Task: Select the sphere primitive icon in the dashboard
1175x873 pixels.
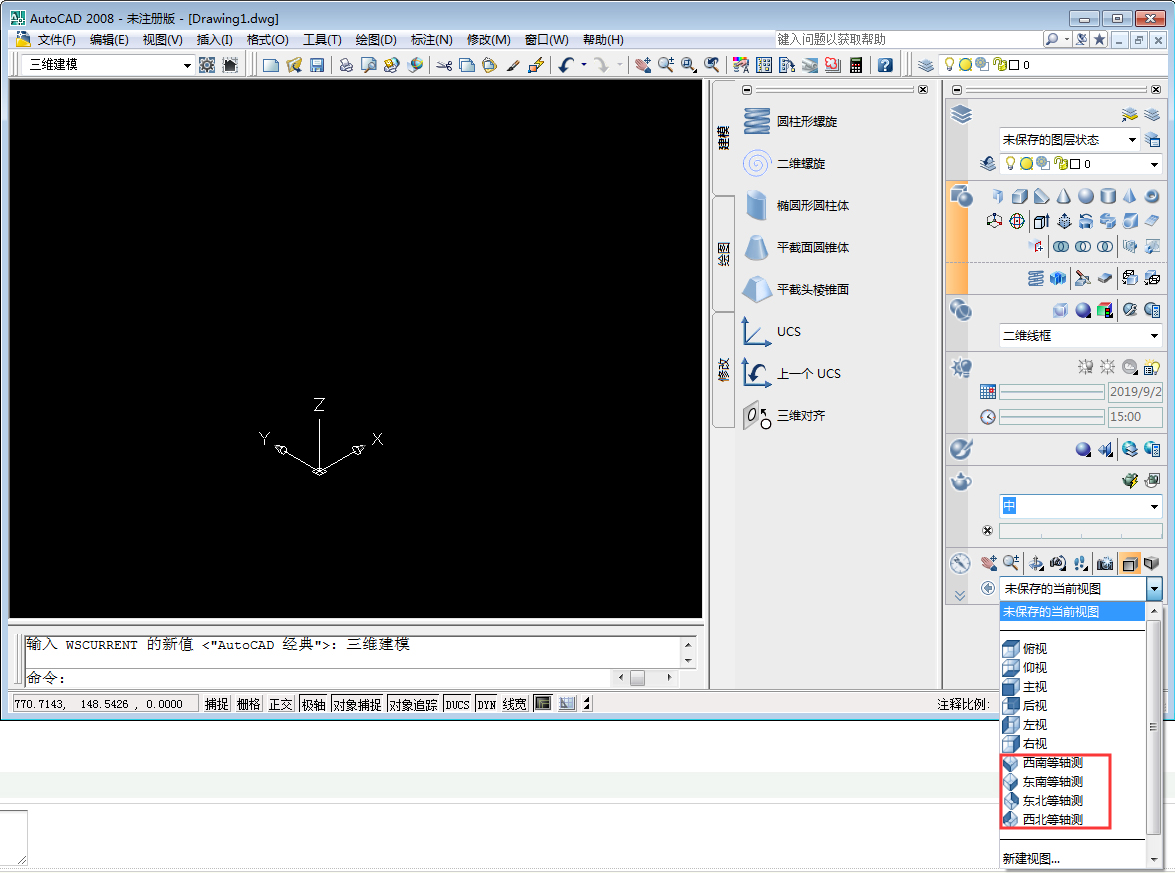Action: [x=1085, y=195]
